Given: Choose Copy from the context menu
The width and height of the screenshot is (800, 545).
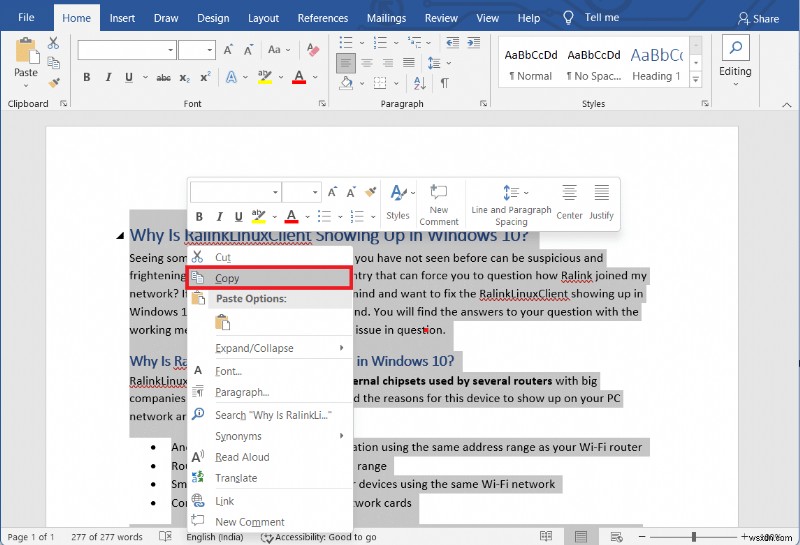Looking at the screenshot, I should (x=269, y=278).
